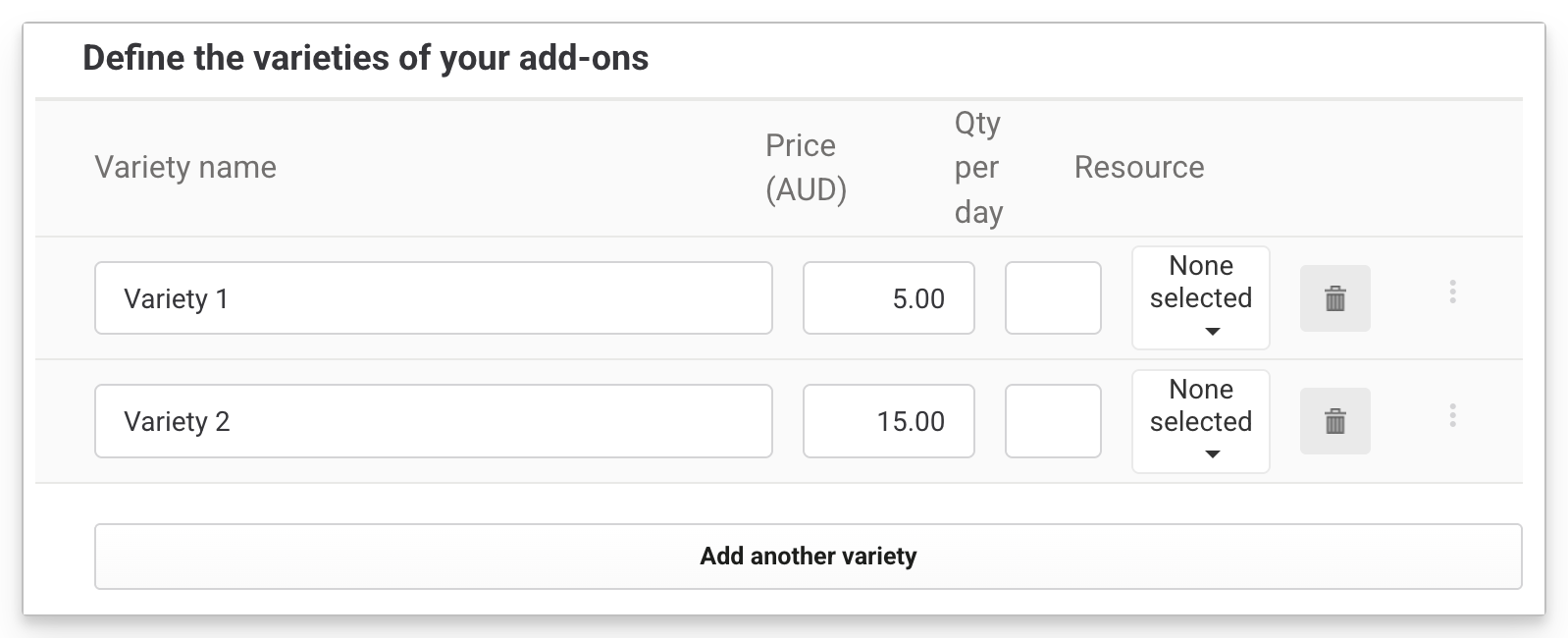This screenshot has width=1568, height=638.
Task: Click the Variety name column header
Action: click(x=185, y=168)
